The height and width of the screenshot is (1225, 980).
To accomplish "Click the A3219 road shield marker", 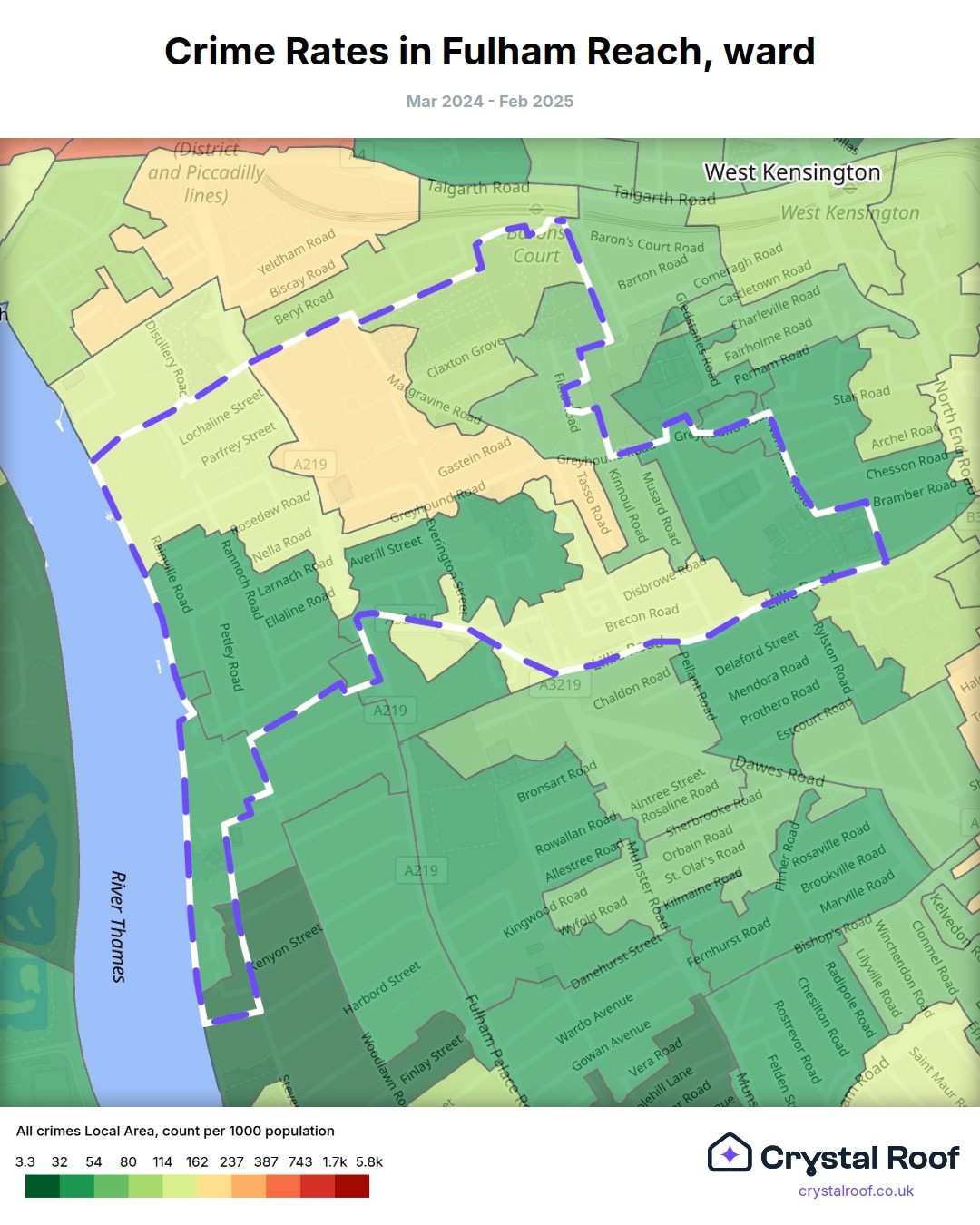I will click(x=560, y=684).
